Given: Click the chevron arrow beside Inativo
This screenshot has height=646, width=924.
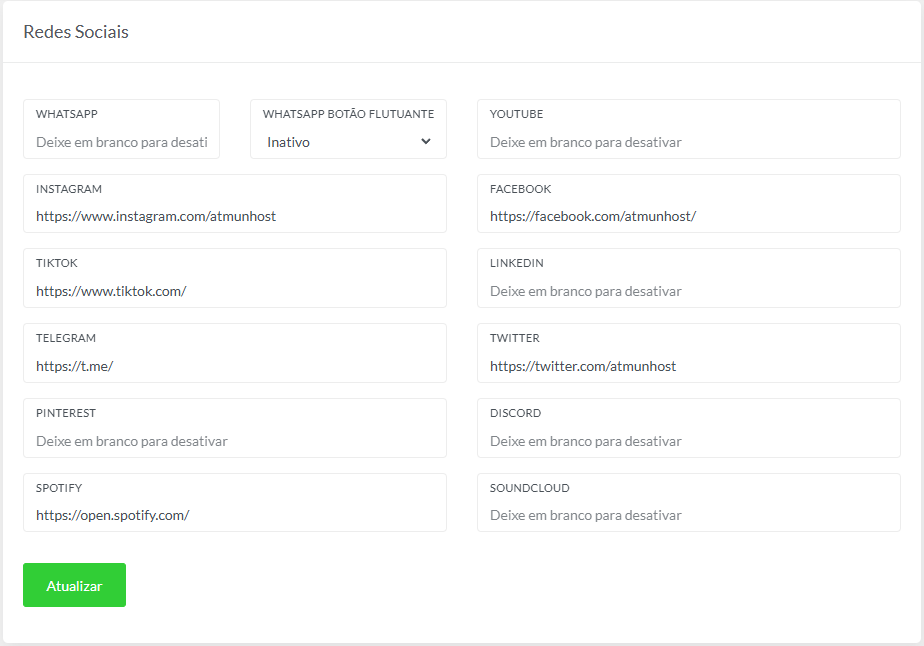Looking at the screenshot, I should point(426,142).
